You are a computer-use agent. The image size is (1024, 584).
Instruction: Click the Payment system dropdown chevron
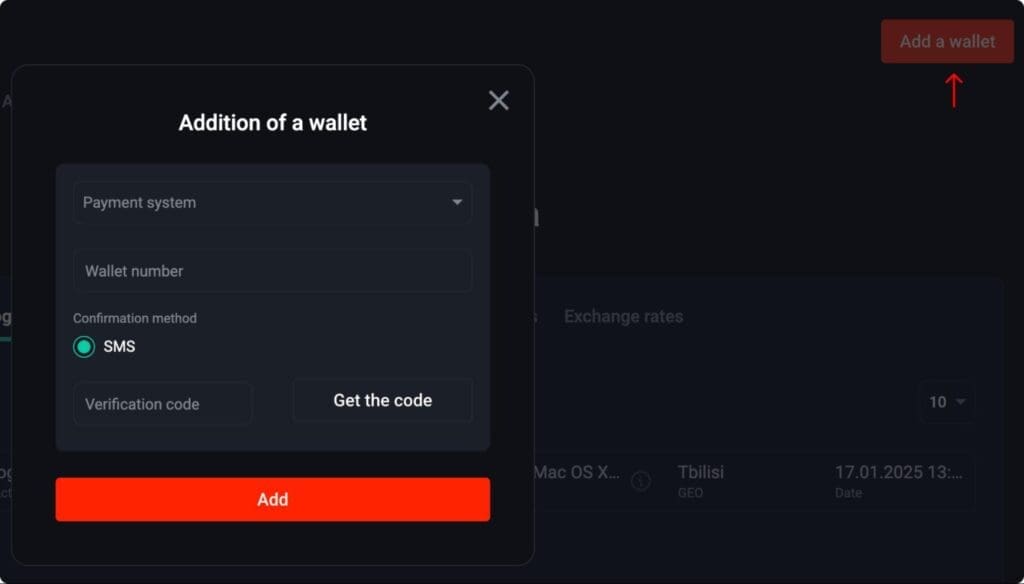pos(458,203)
